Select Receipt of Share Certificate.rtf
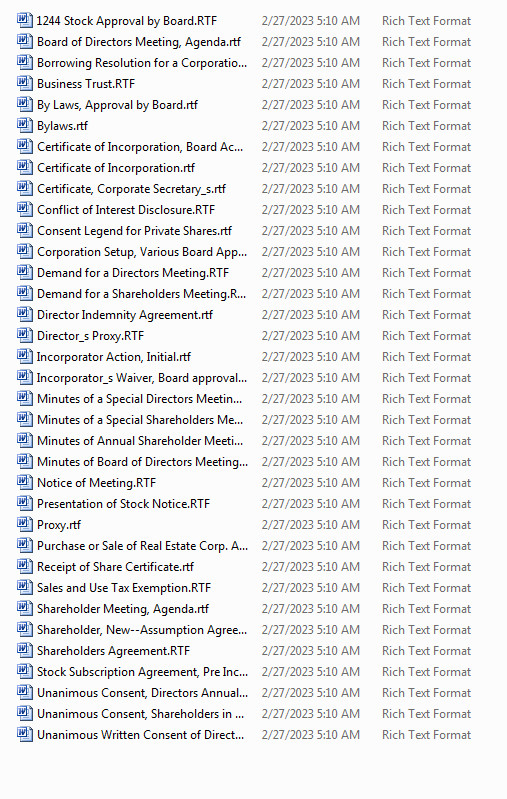 115,567
